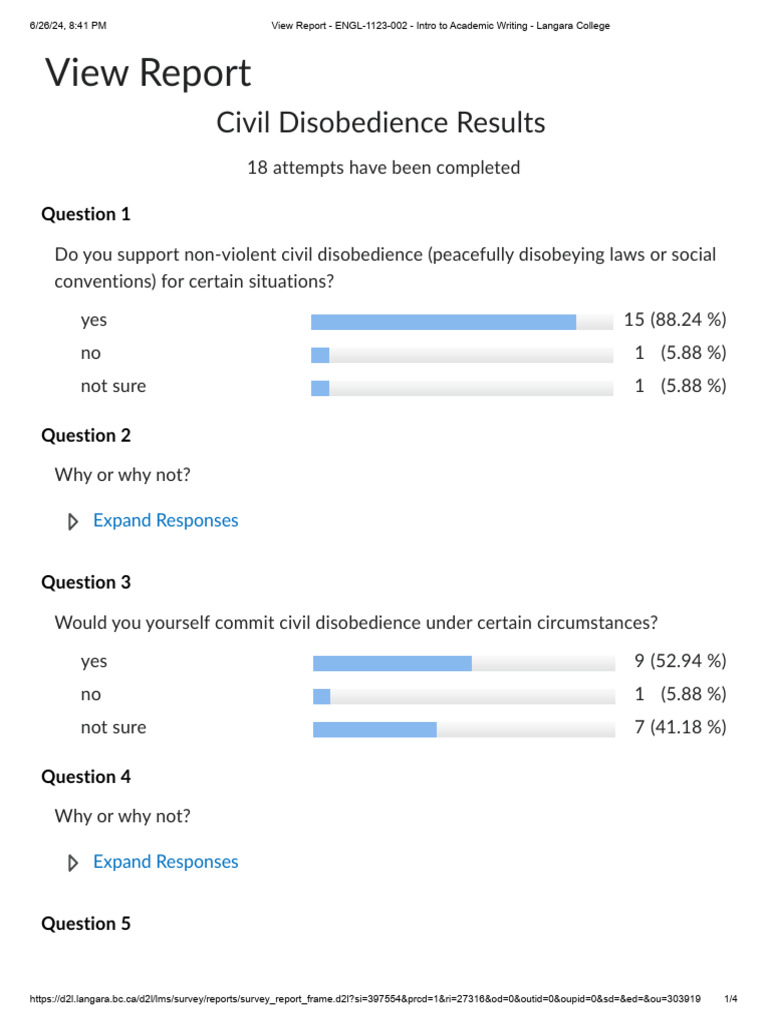The width and height of the screenshot is (768, 1024).
Task: Click the Question 3 heading
Action: 86,583
